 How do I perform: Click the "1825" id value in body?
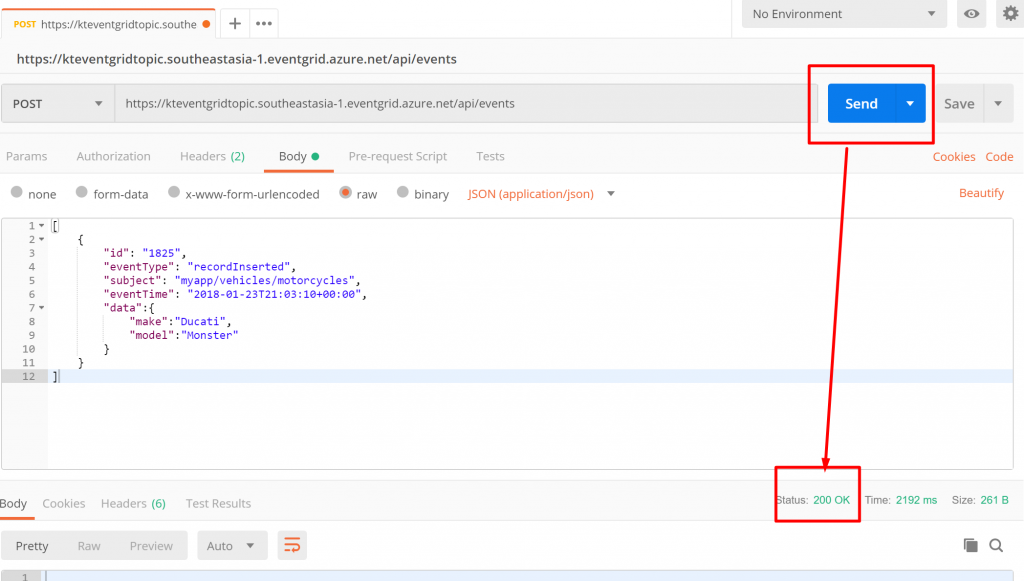pyautogui.click(x=161, y=253)
